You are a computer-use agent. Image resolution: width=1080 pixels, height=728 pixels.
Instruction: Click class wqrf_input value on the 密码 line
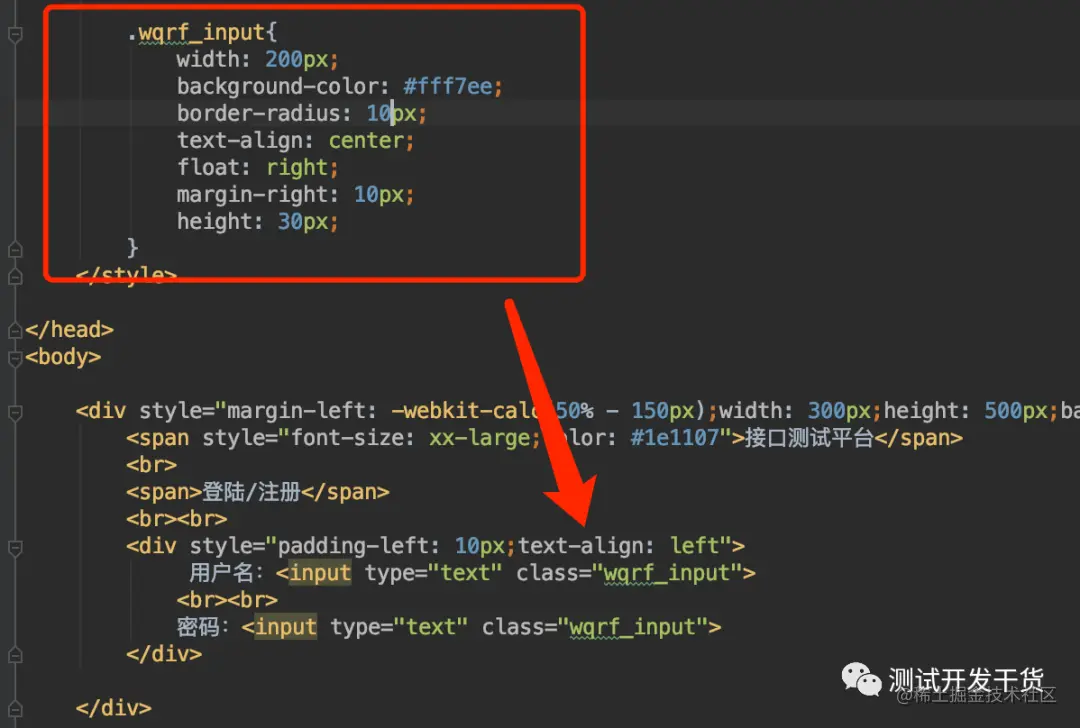632,627
